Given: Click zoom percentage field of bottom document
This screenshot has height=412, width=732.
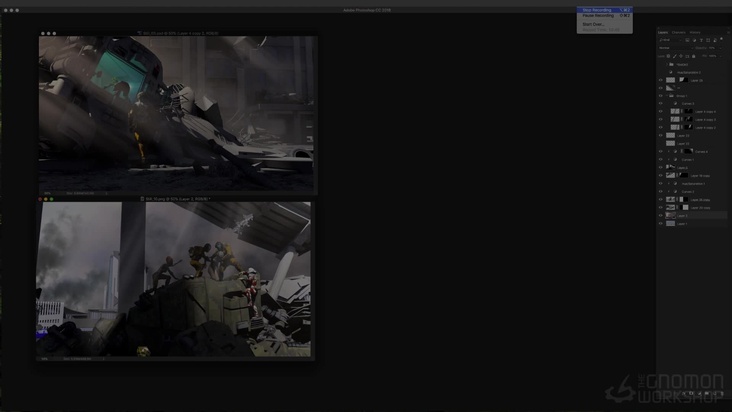Looking at the screenshot, I should click(45, 359).
